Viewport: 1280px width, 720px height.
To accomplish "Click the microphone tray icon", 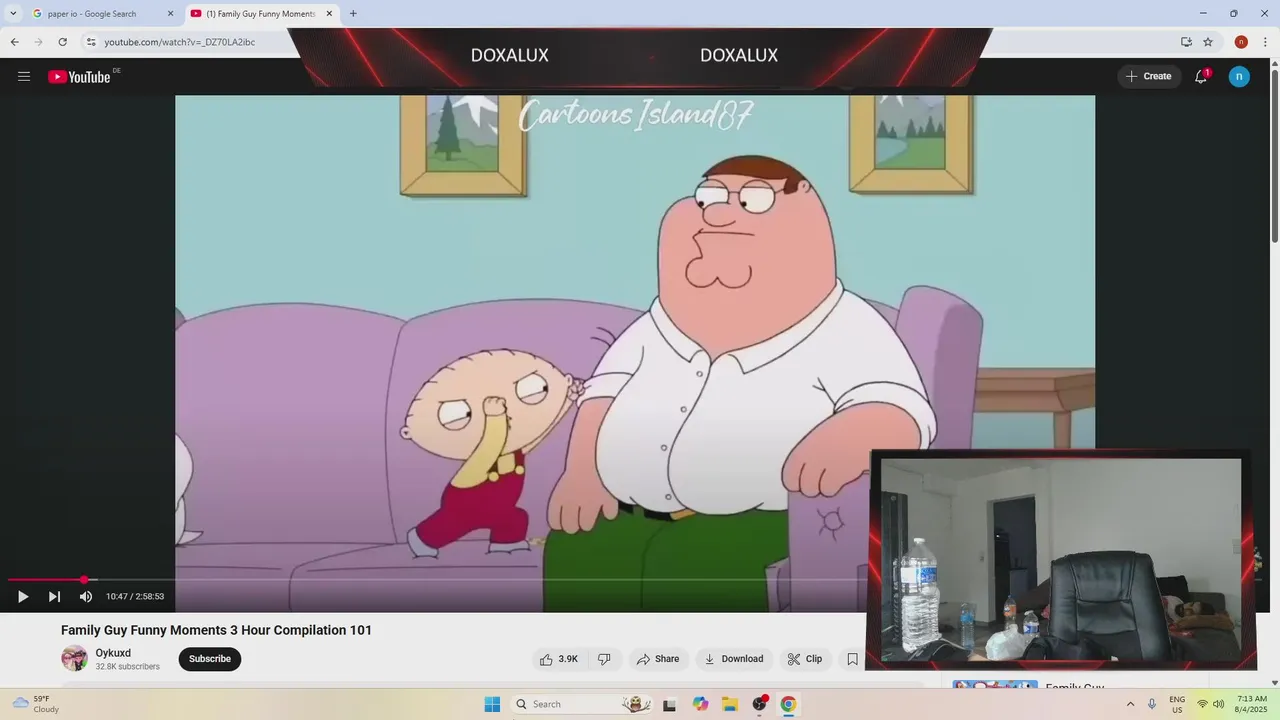I will point(1152,704).
